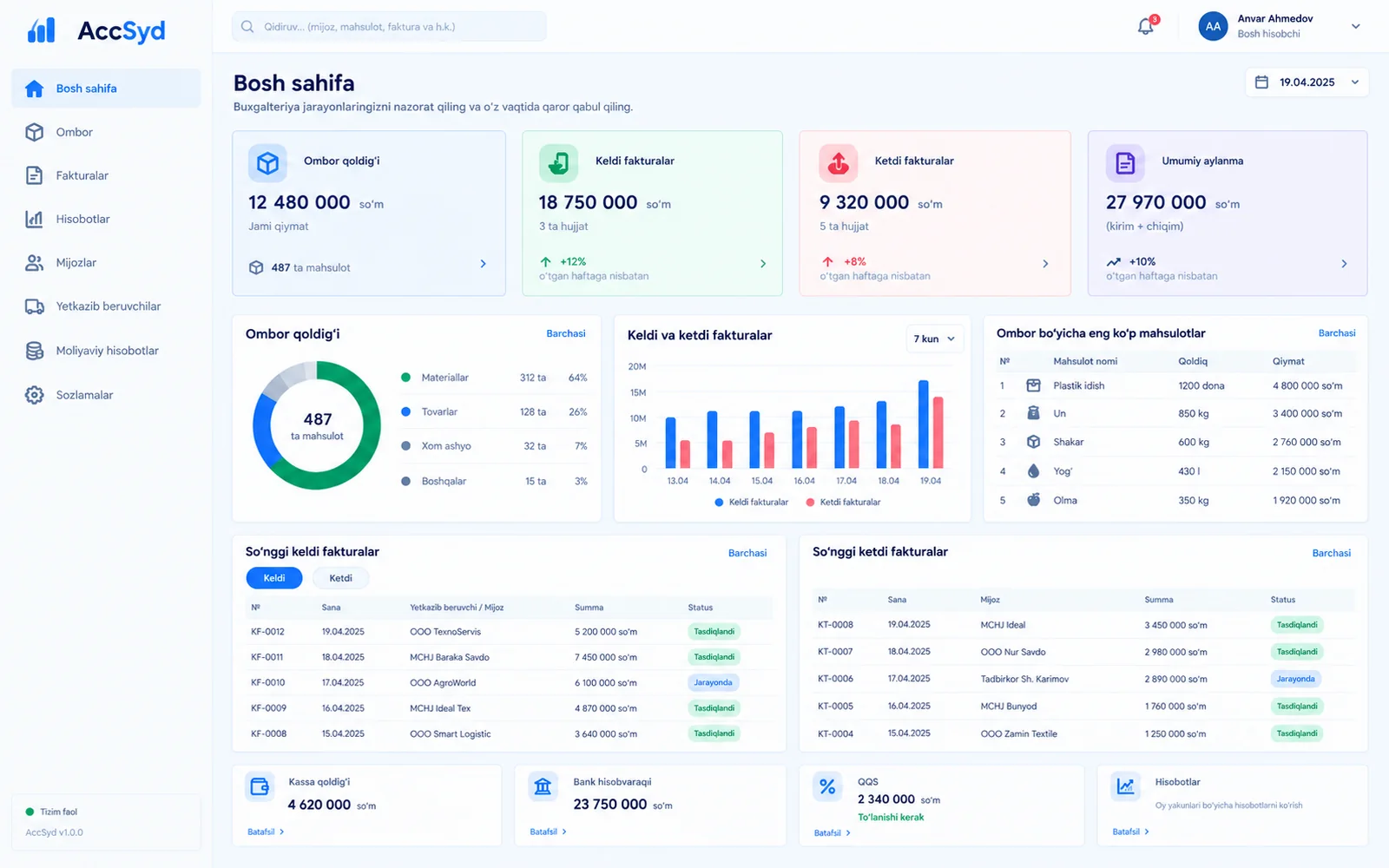Click the Hisobotlar chart icon in sidebar

[x=35, y=219]
